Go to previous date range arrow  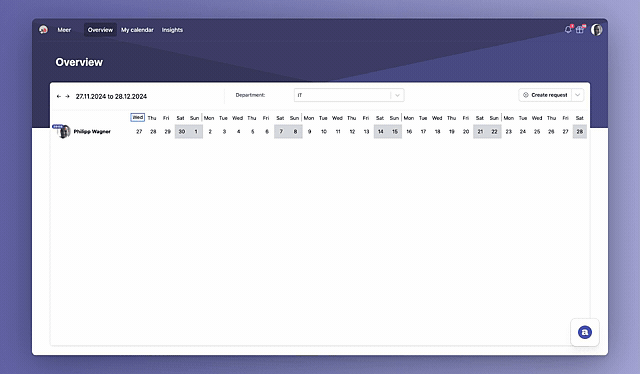[x=59, y=96]
